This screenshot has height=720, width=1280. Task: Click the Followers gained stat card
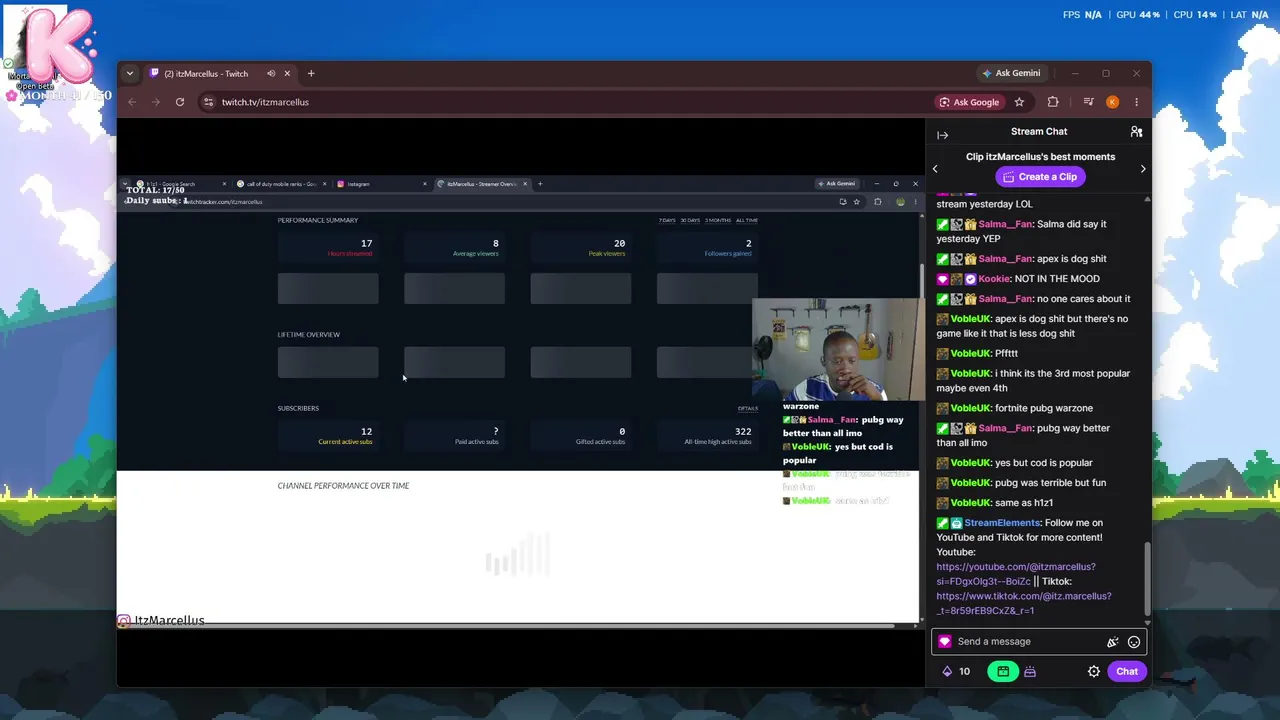[x=707, y=248]
